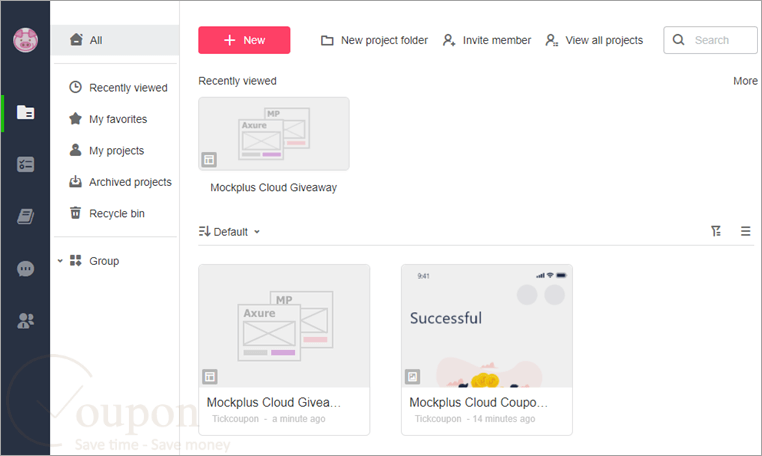
Task: Click the invite member person-plus icon
Action: pos(449,40)
